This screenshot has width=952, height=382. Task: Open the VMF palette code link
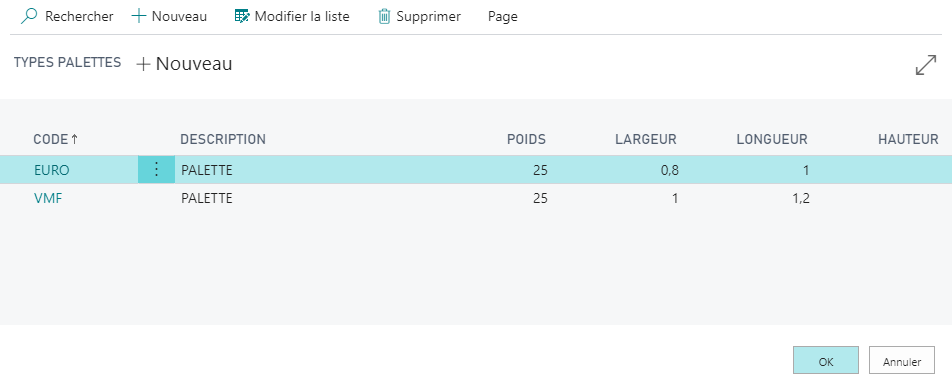pyautogui.click(x=48, y=198)
